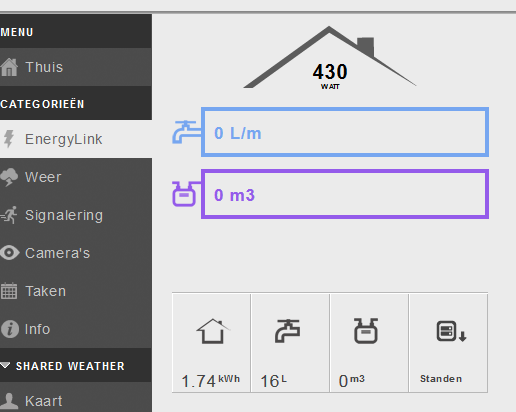Select the 0 L/m water flow bar
516x412 pixels.
pyautogui.click(x=345, y=132)
